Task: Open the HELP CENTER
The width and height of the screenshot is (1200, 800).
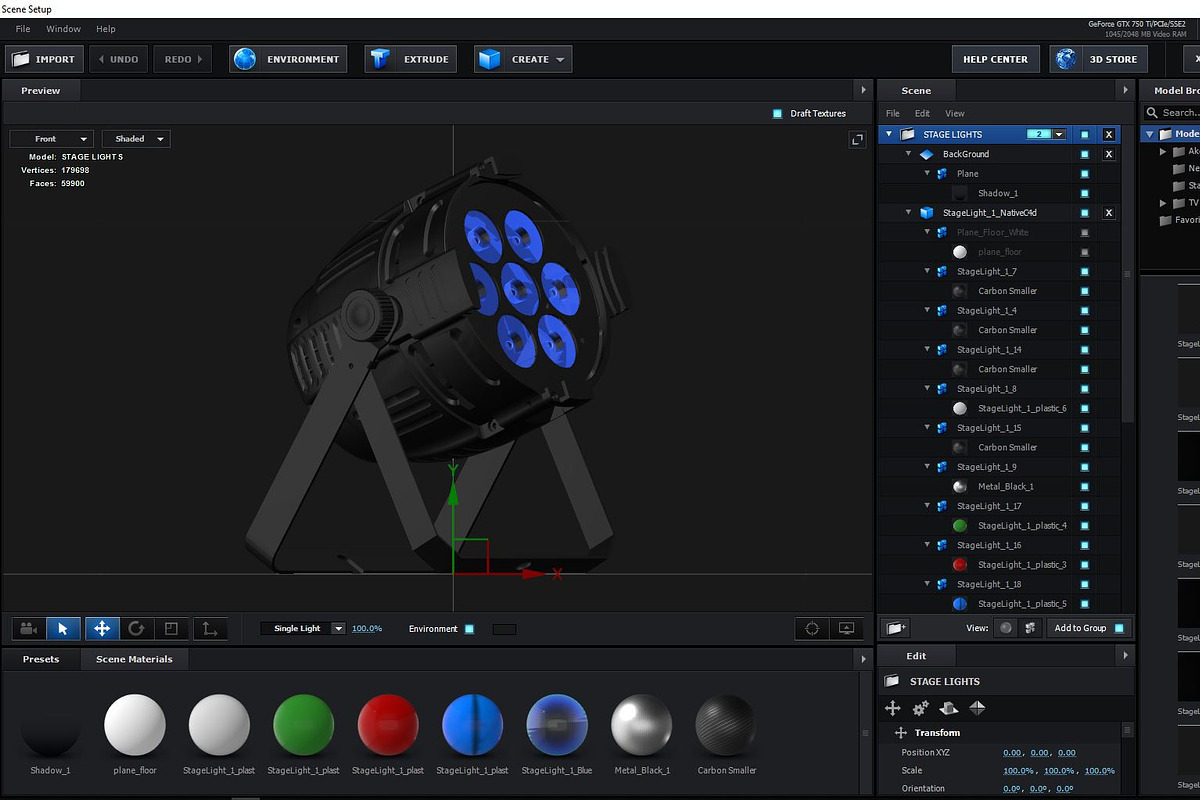Action: [995, 59]
